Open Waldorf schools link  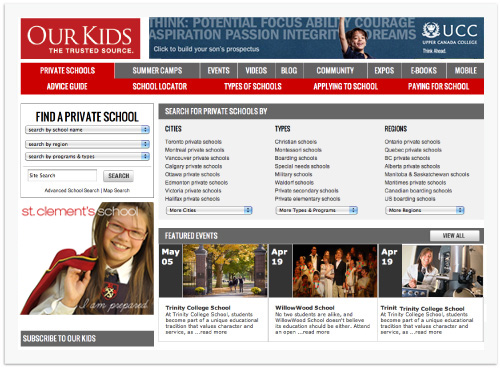click(x=294, y=183)
